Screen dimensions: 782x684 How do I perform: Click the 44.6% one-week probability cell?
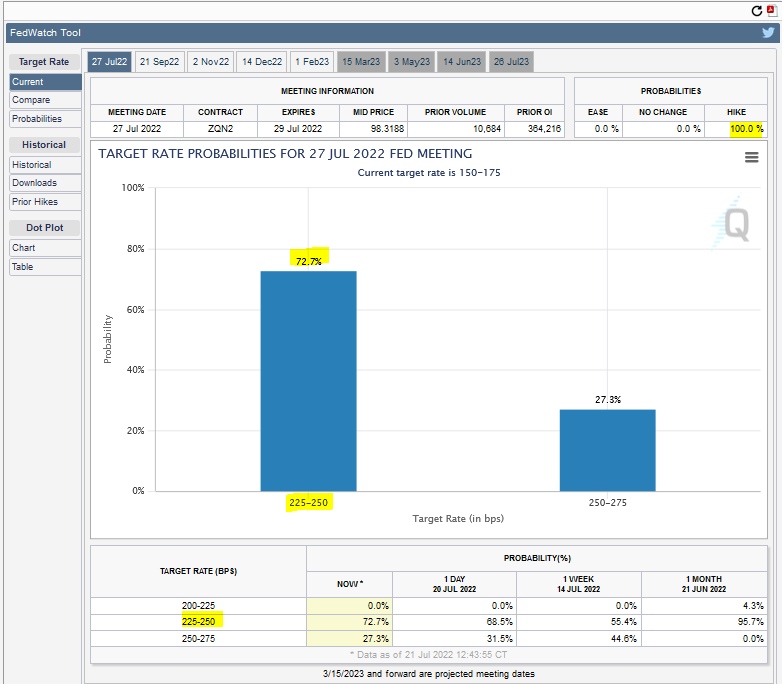[579, 639]
